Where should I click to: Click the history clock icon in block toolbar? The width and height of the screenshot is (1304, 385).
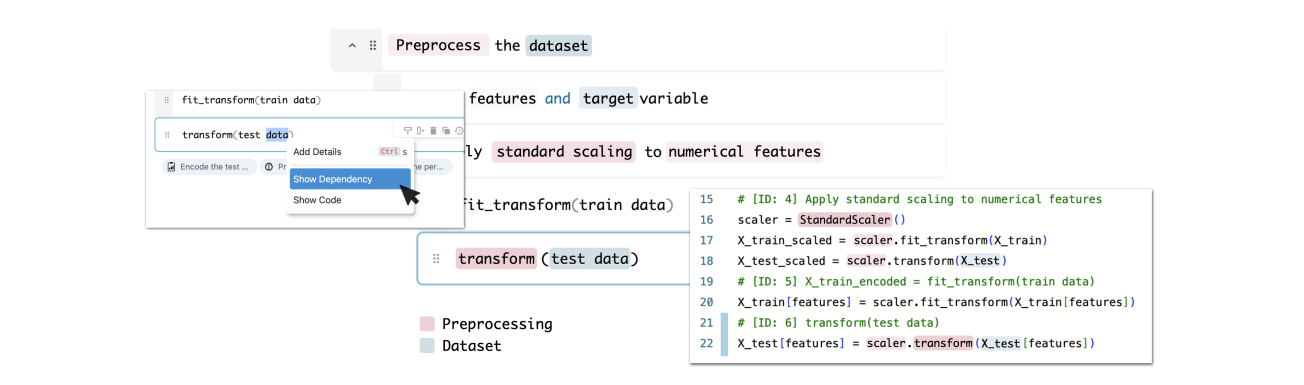click(x=459, y=130)
